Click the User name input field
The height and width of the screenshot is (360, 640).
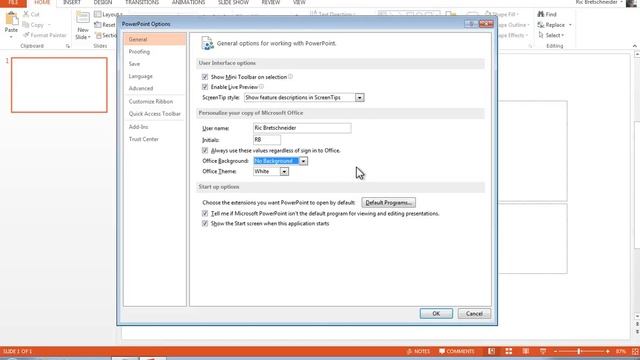tap(302, 128)
